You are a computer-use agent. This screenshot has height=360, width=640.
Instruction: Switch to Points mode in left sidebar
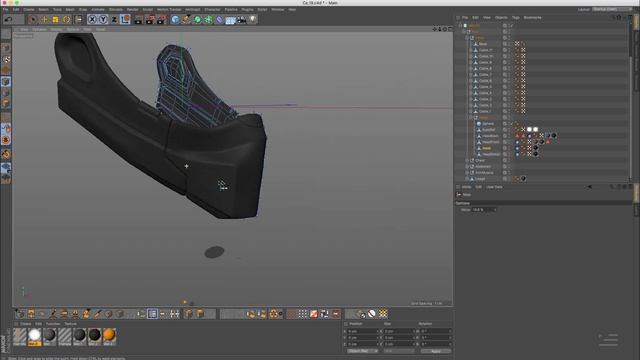(6, 82)
